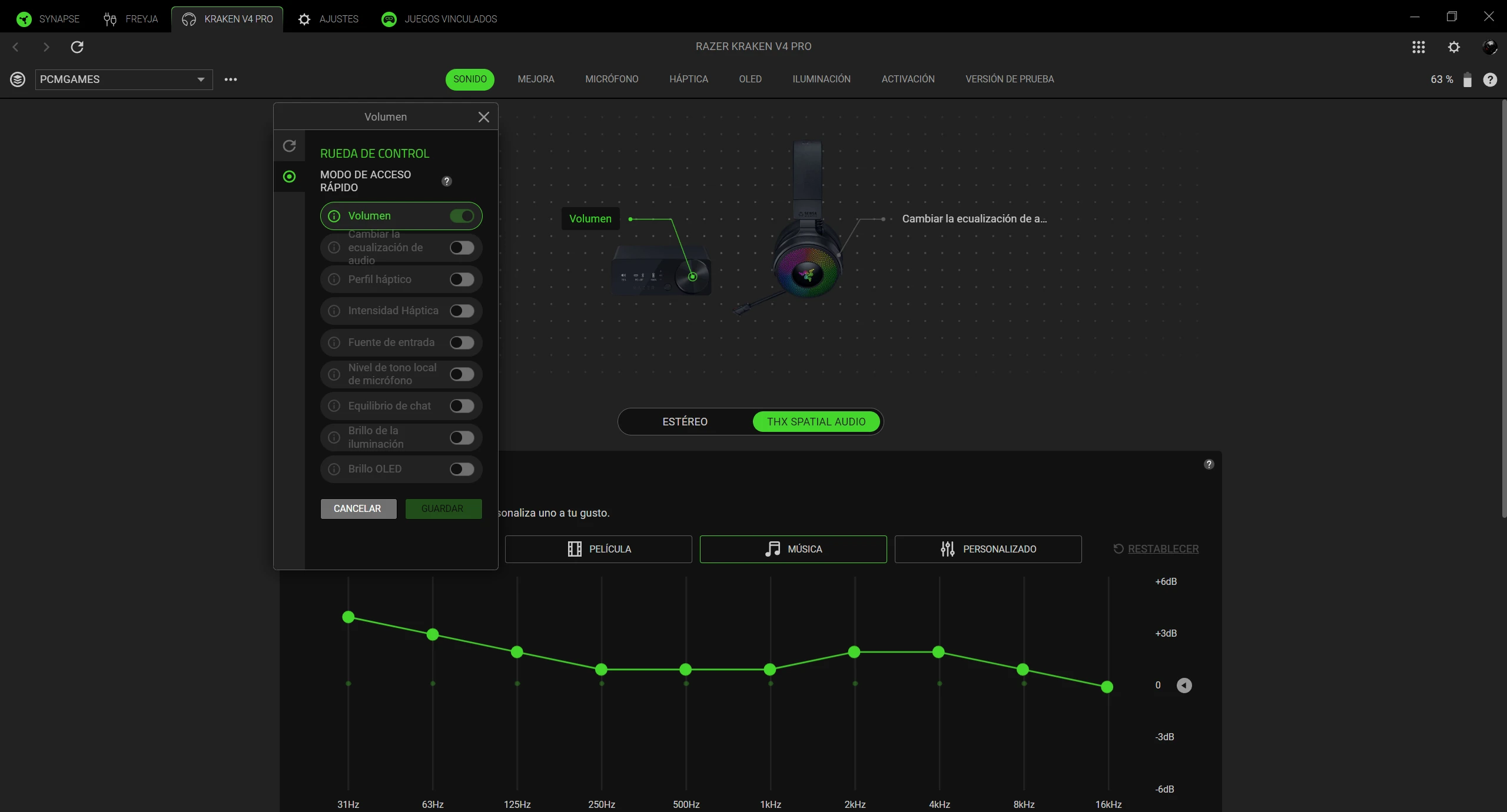Switch to ESTÉREO audio mode
1507x812 pixels.
(685, 422)
